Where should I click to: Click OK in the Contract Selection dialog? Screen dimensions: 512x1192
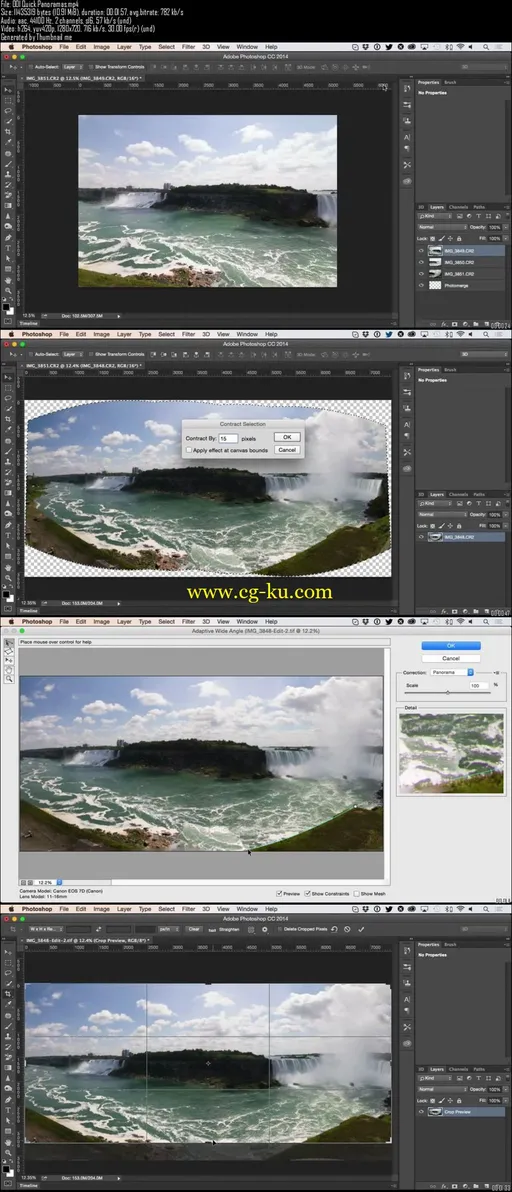pyautogui.click(x=287, y=437)
